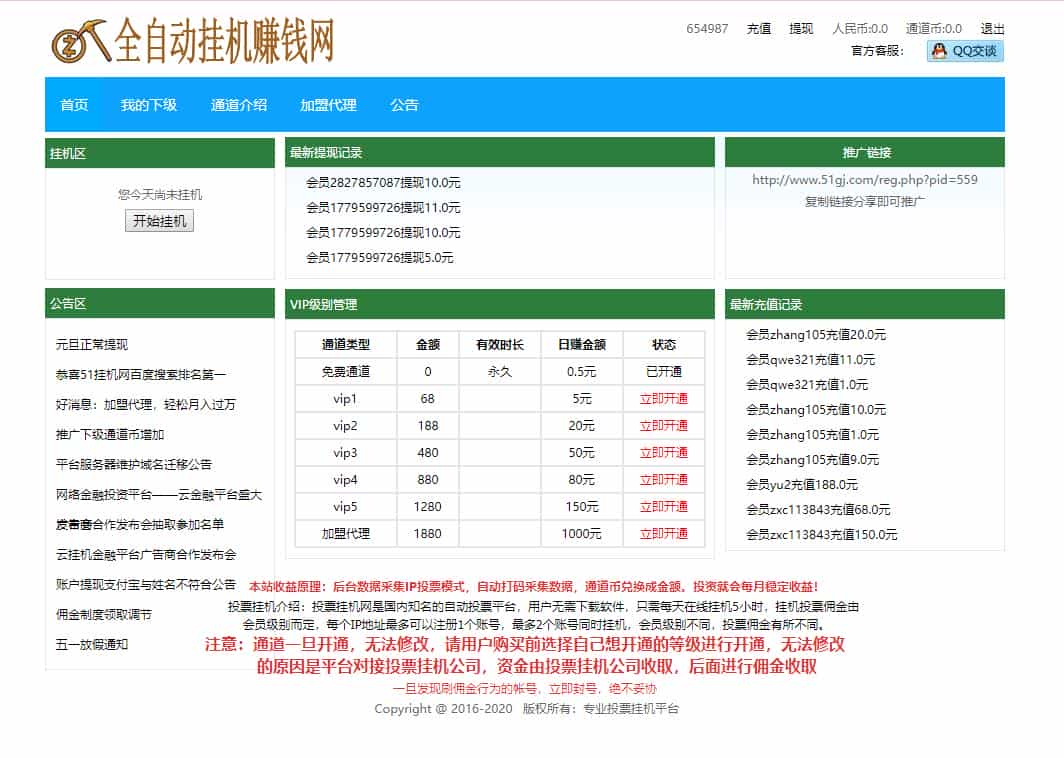1064x759 pixels.
Task: Click the VIP级别管理 panel header
Action: click(x=500, y=305)
